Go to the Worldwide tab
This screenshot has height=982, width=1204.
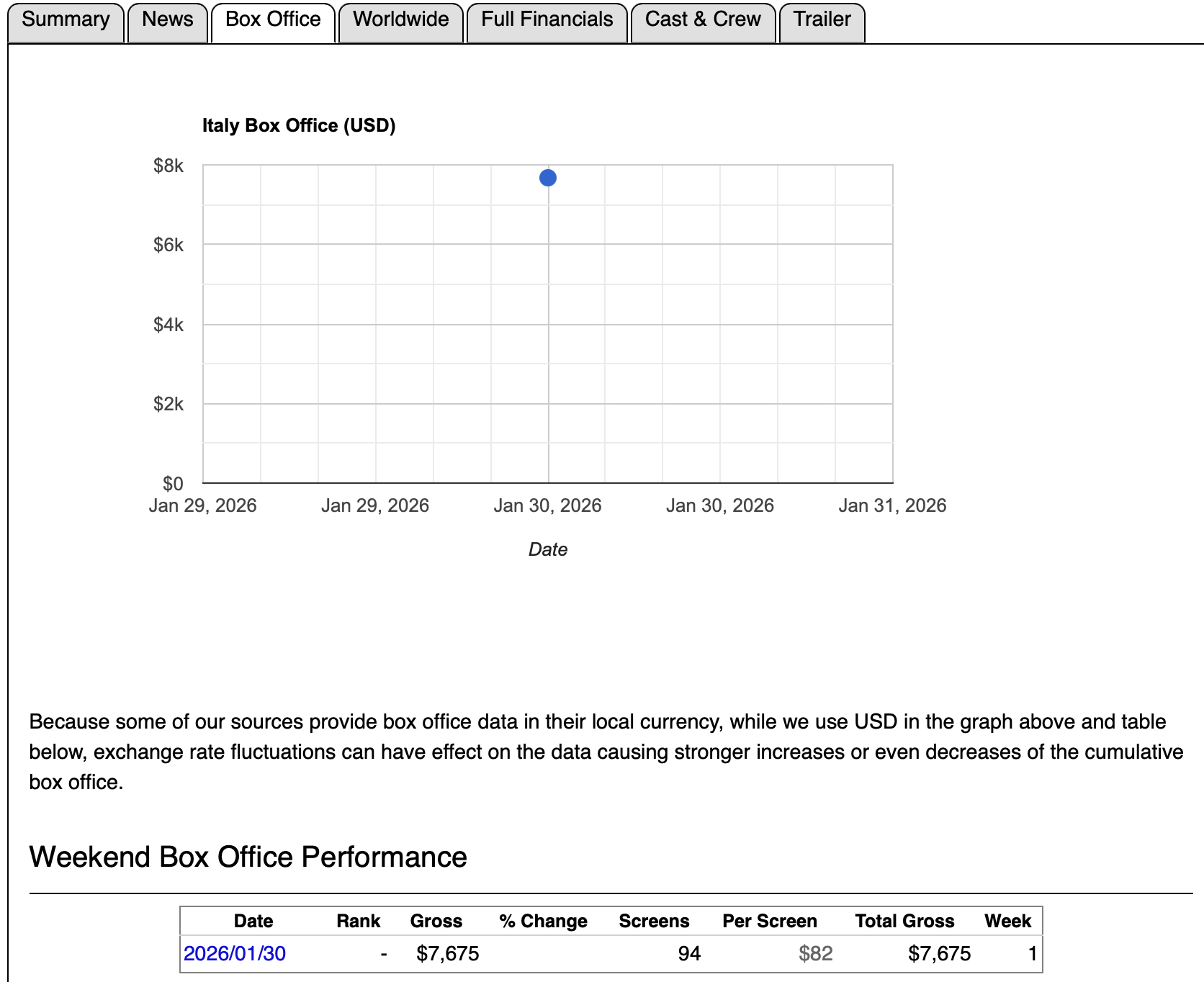[400, 20]
